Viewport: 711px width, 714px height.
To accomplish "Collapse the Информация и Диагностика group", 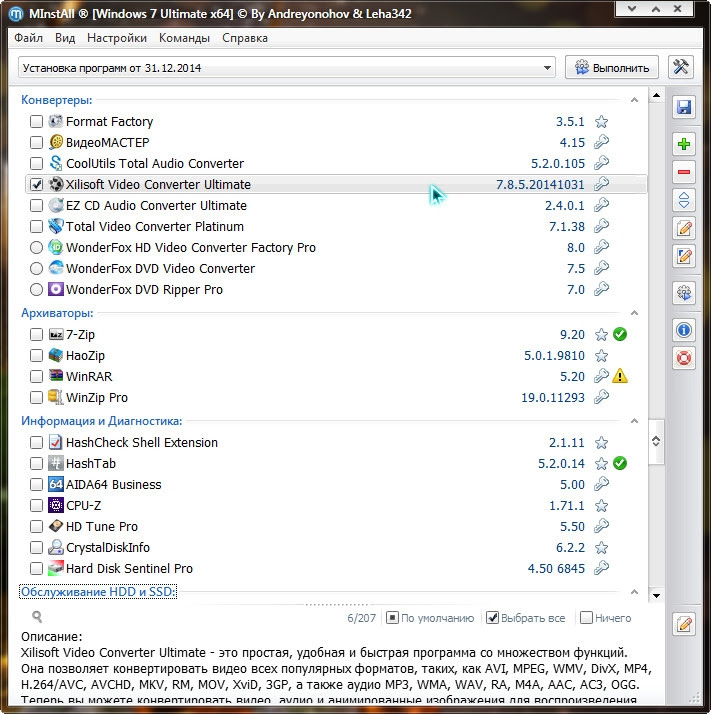I will click(x=634, y=421).
